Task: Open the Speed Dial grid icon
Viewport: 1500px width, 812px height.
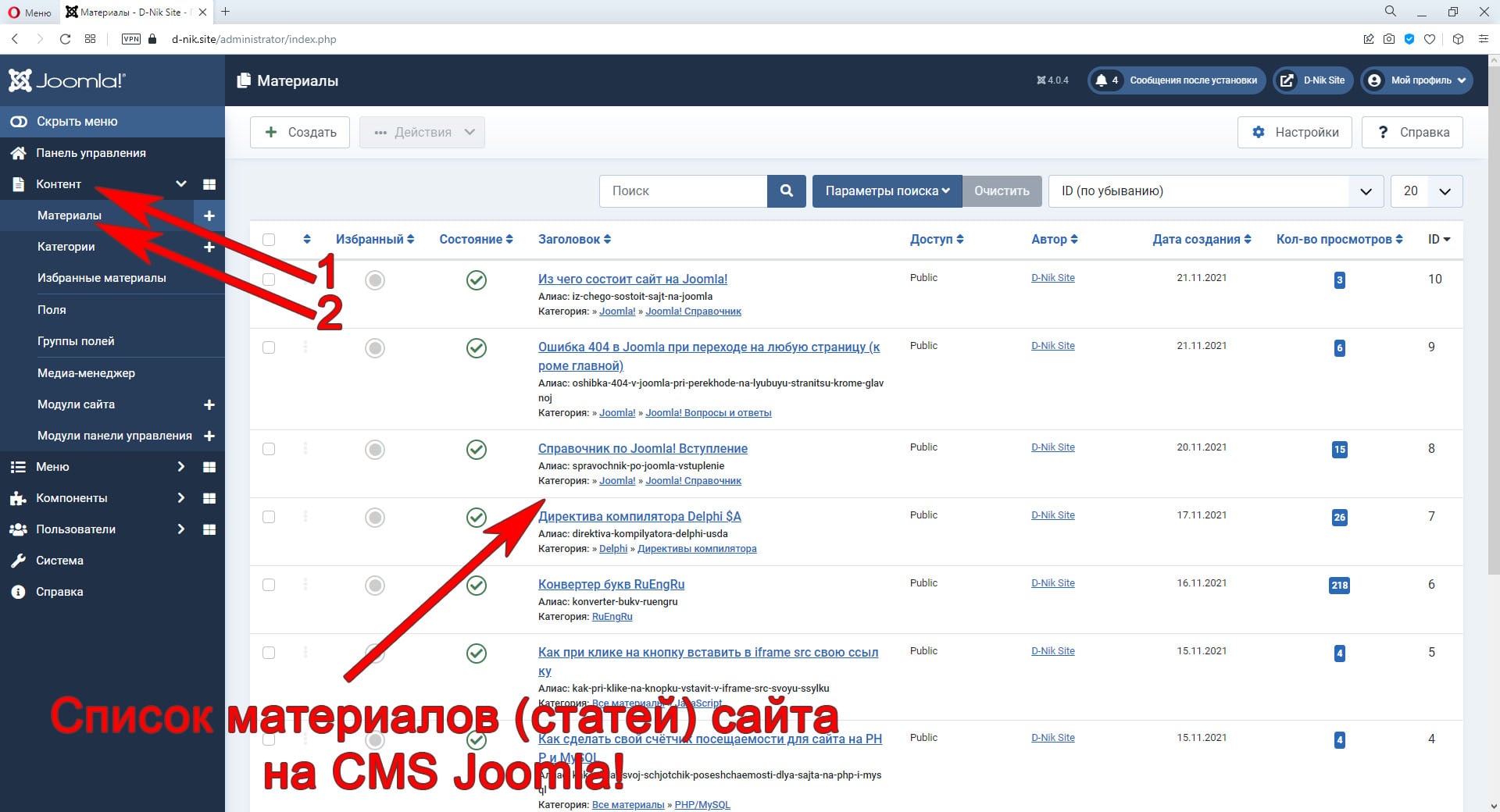Action: (91, 39)
